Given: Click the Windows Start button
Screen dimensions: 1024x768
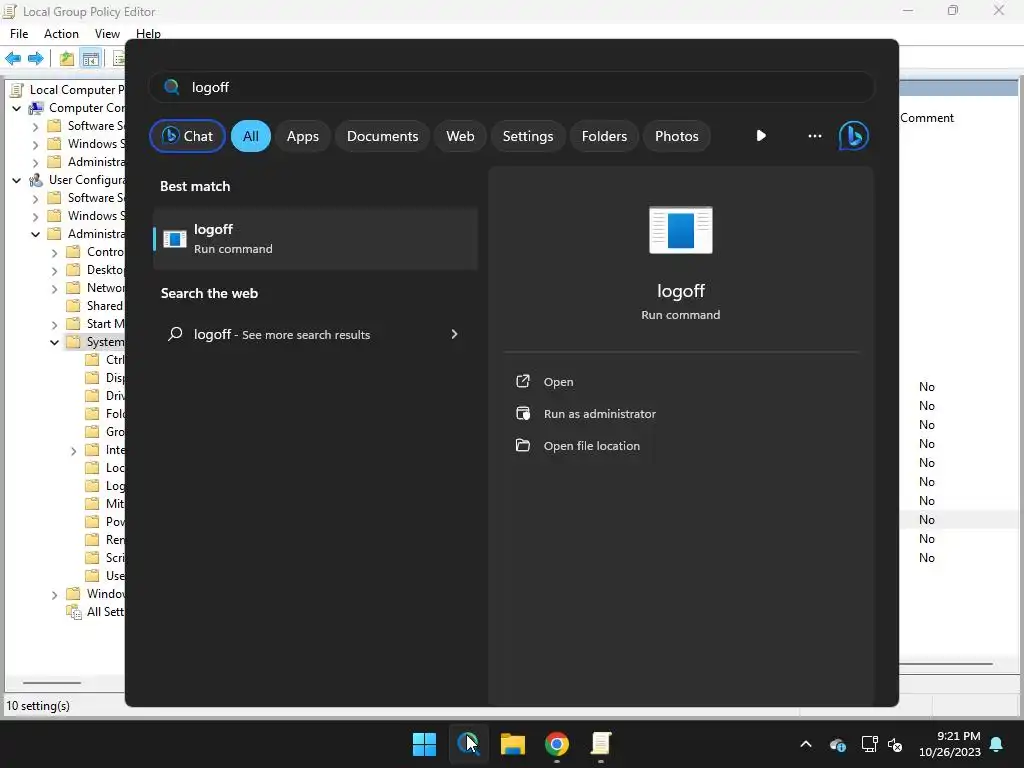Looking at the screenshot, I should pos(424,744).
